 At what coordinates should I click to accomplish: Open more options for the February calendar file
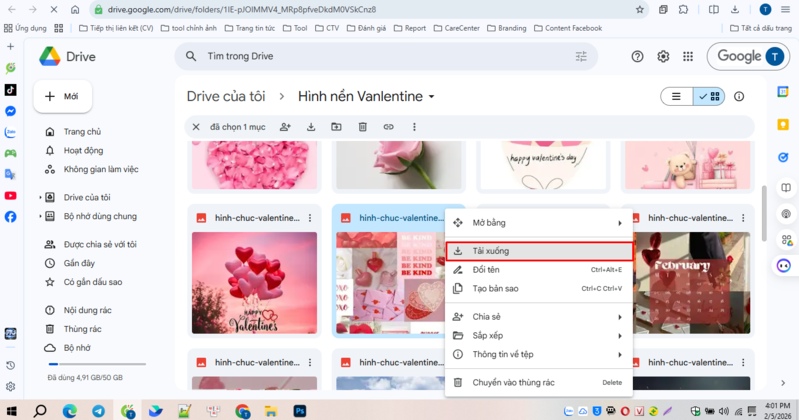click(x=743, y=218)
